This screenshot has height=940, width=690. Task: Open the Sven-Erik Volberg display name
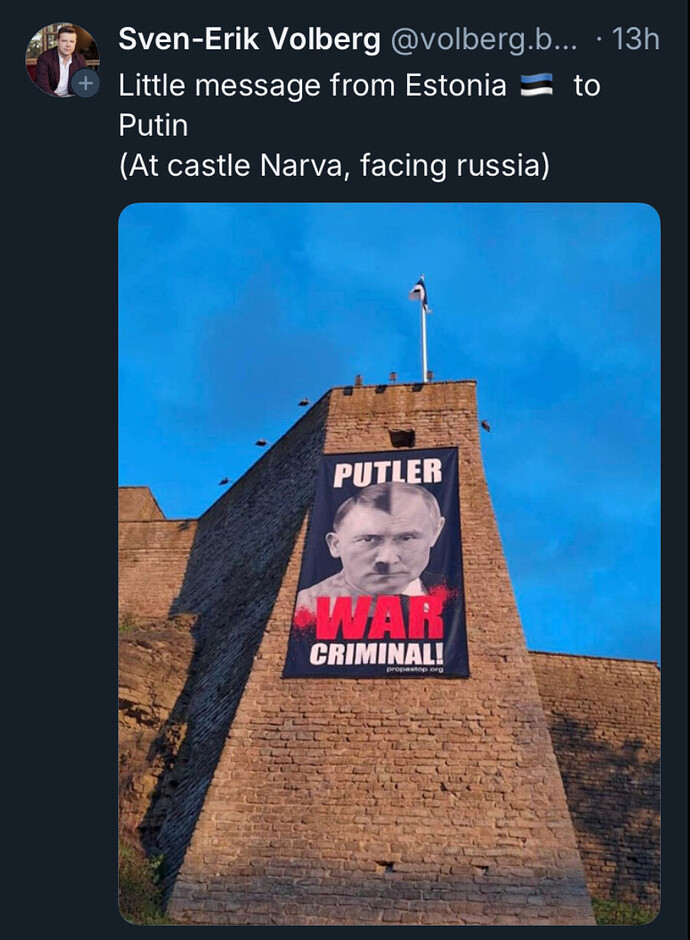[x=249, y=40]
